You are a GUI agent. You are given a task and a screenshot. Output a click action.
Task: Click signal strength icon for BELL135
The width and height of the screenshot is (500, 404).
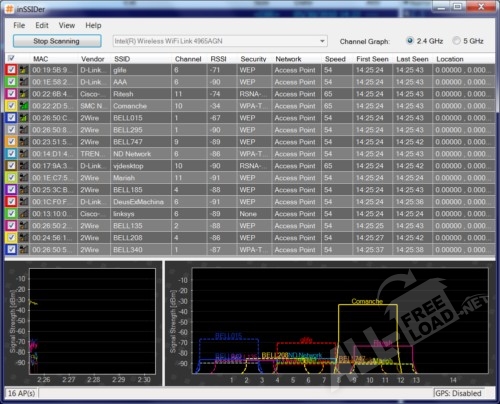click(x=24, y=226)
